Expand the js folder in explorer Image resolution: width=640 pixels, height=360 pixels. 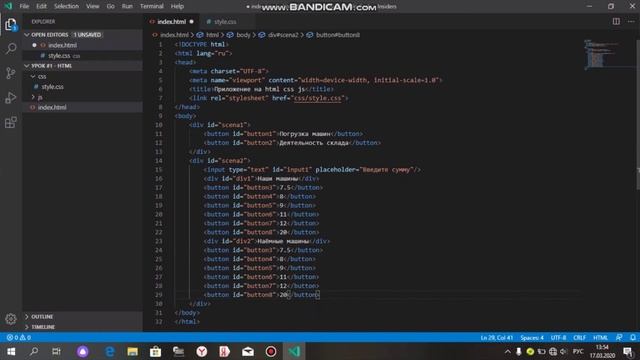(x=33, y=97)
